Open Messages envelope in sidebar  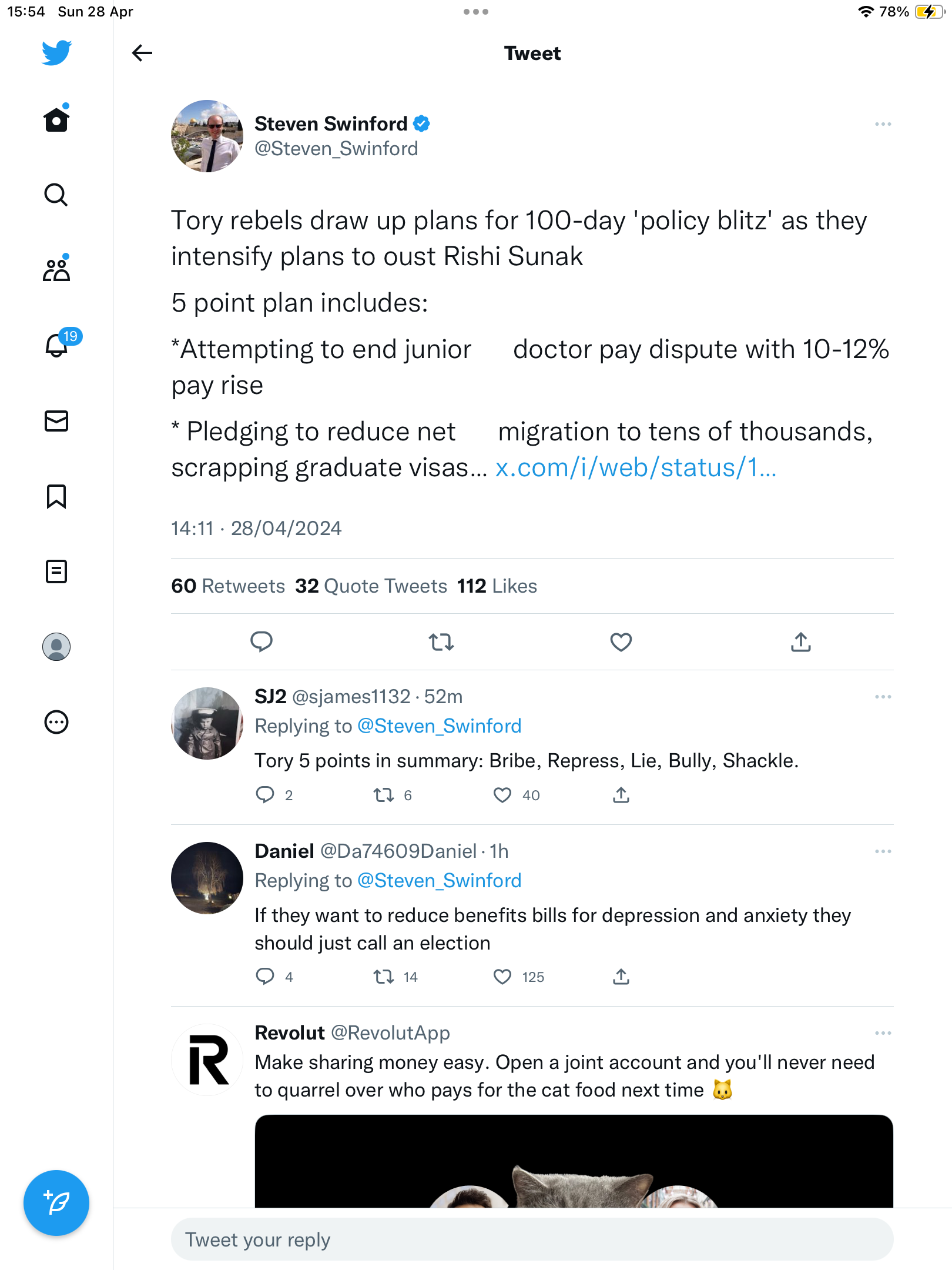pos(56,421)
